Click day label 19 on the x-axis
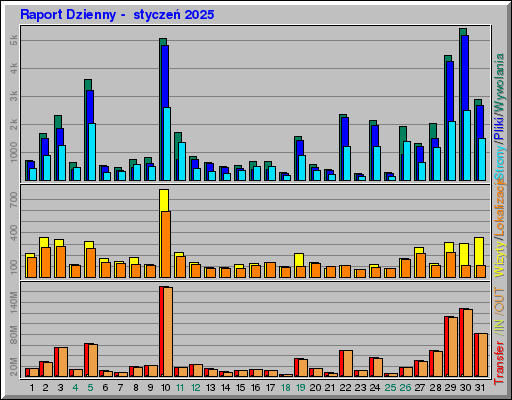This screenshot has height=400, width=512. [301, 388]
